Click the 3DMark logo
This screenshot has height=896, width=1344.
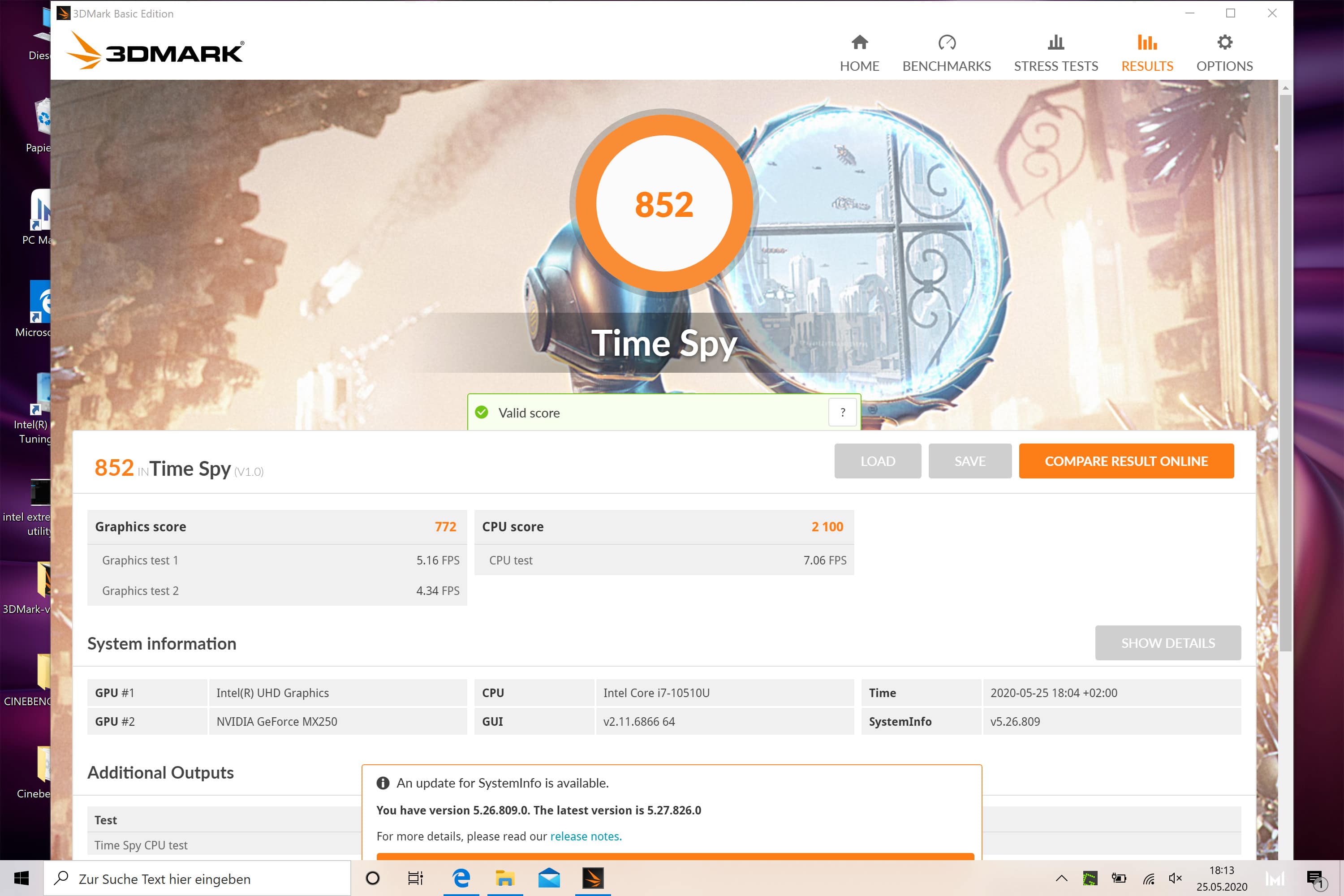point(155,50)
